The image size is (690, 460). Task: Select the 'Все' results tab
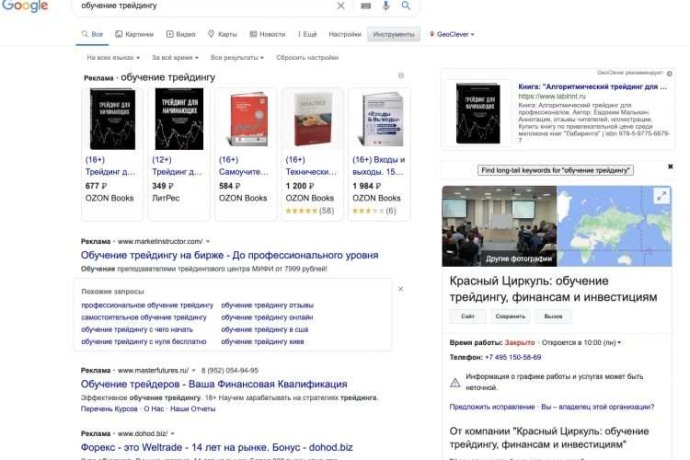pyautogui.click(x=92, y=34)
